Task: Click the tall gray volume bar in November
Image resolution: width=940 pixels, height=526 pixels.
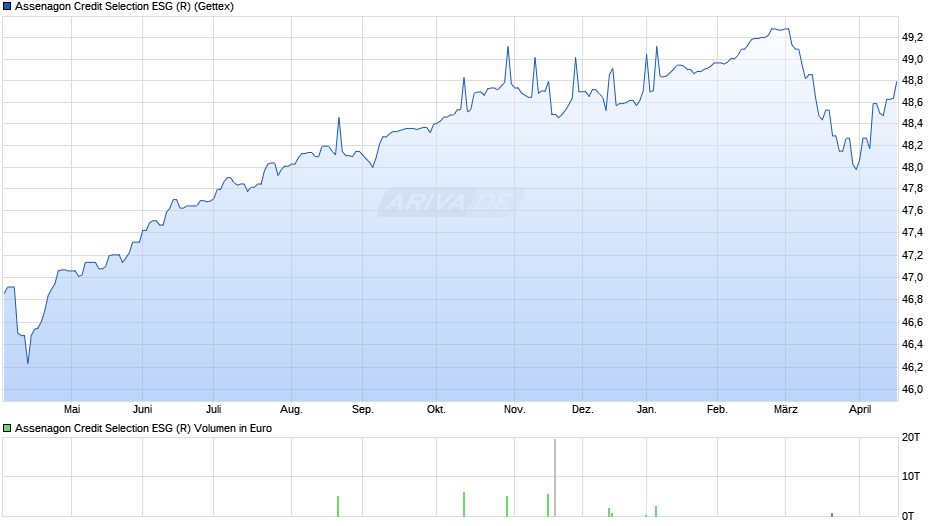Action: pos(555,477)
